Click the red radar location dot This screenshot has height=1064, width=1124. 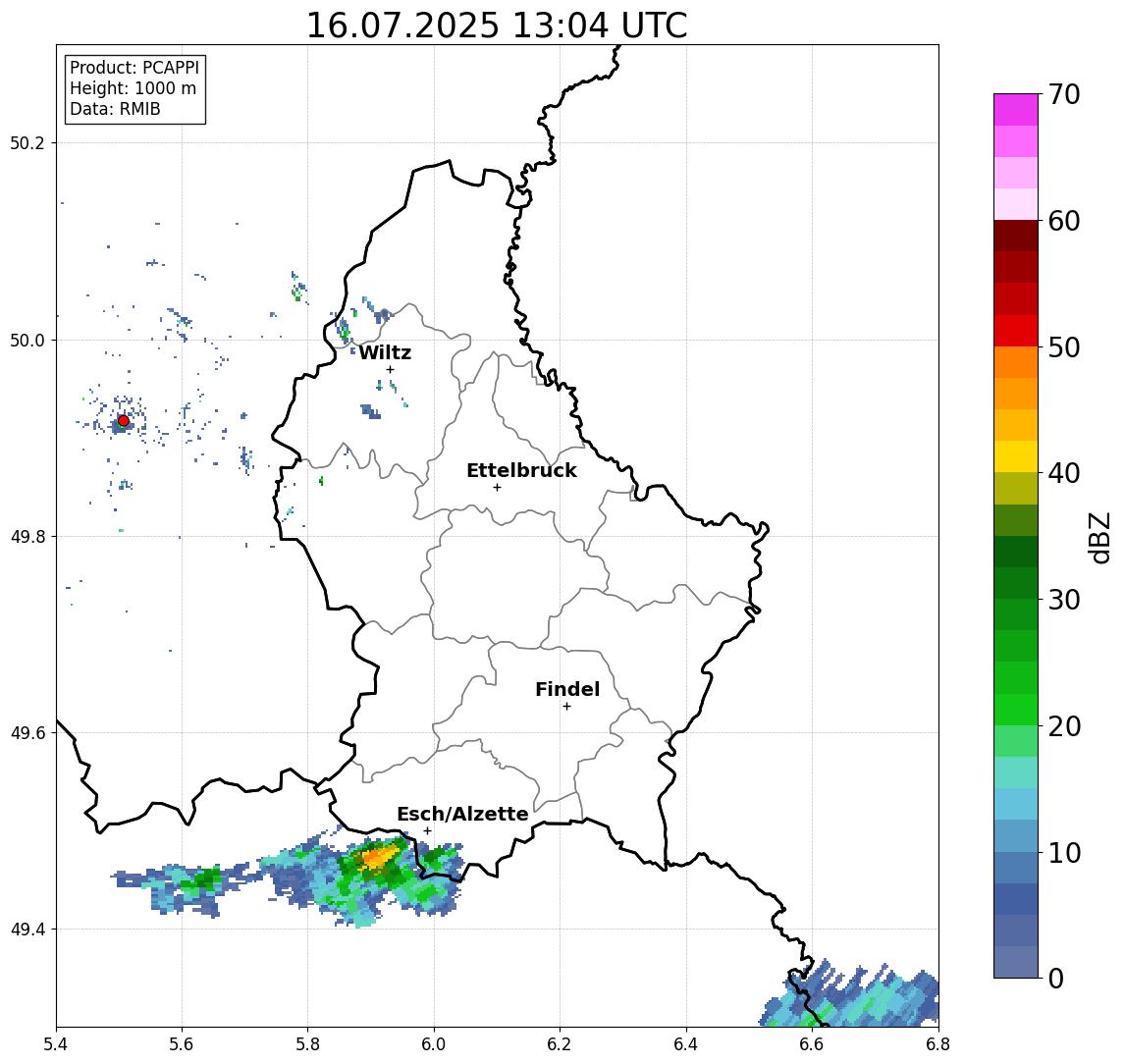point(124,421)
